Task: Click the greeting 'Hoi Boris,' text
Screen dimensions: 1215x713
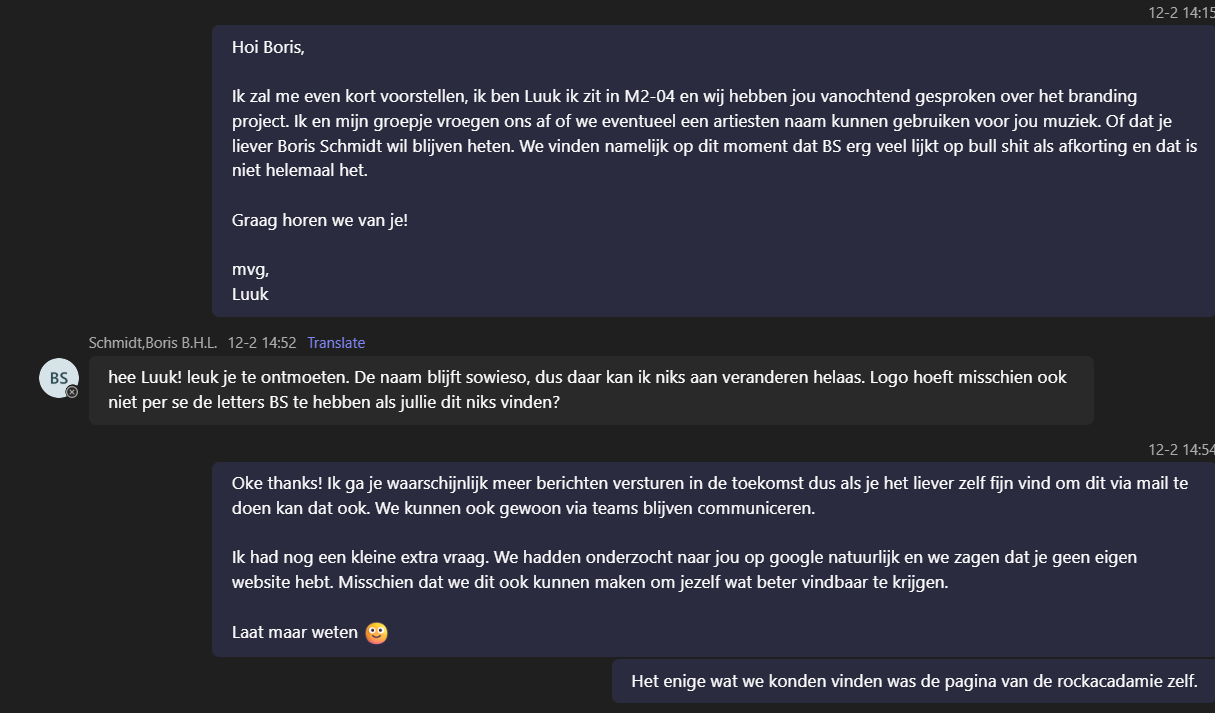Action: [x=266, y=46]
